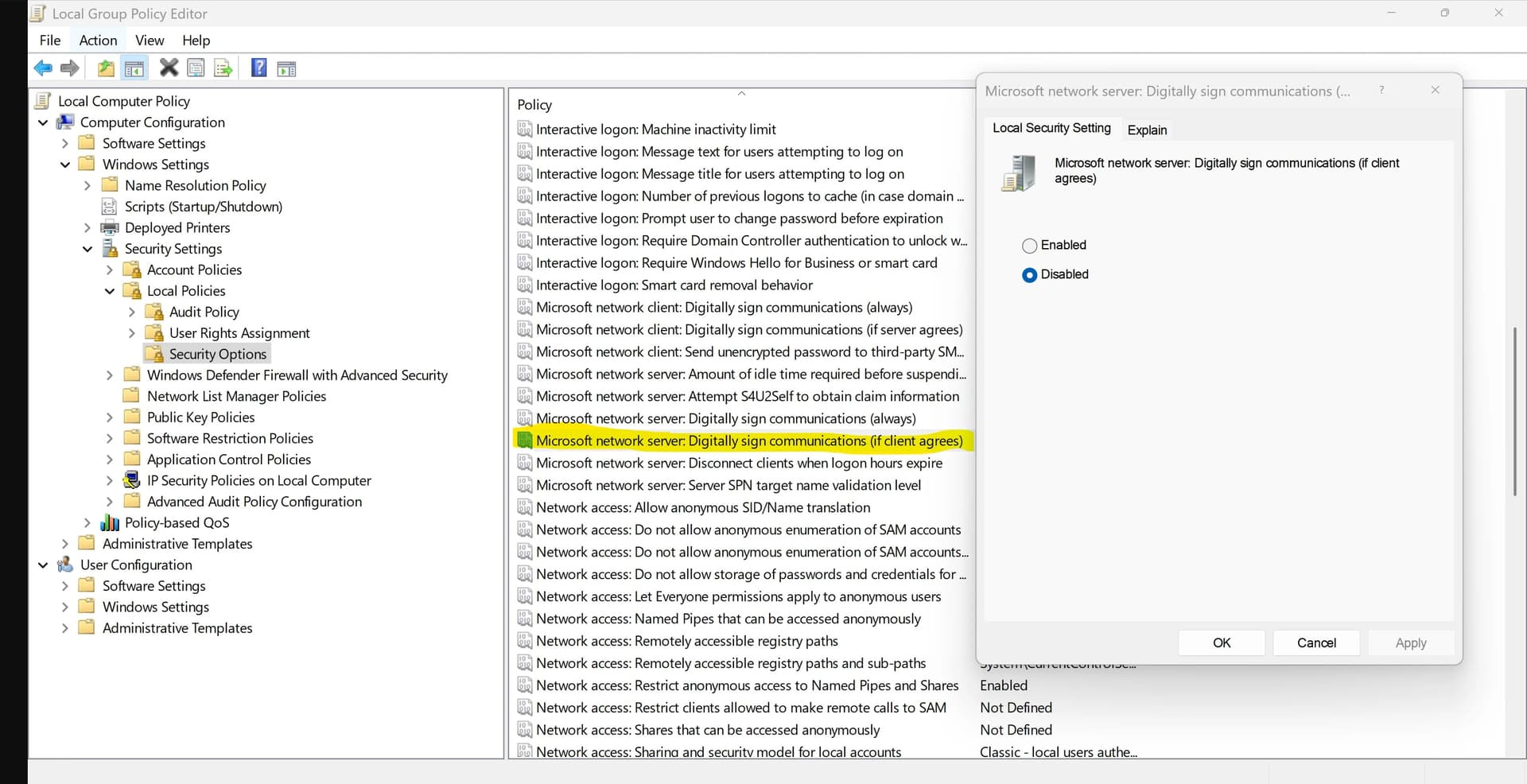Open the Action menu
The height and width of the screenshot is (784, 1527).
(98, 41)
